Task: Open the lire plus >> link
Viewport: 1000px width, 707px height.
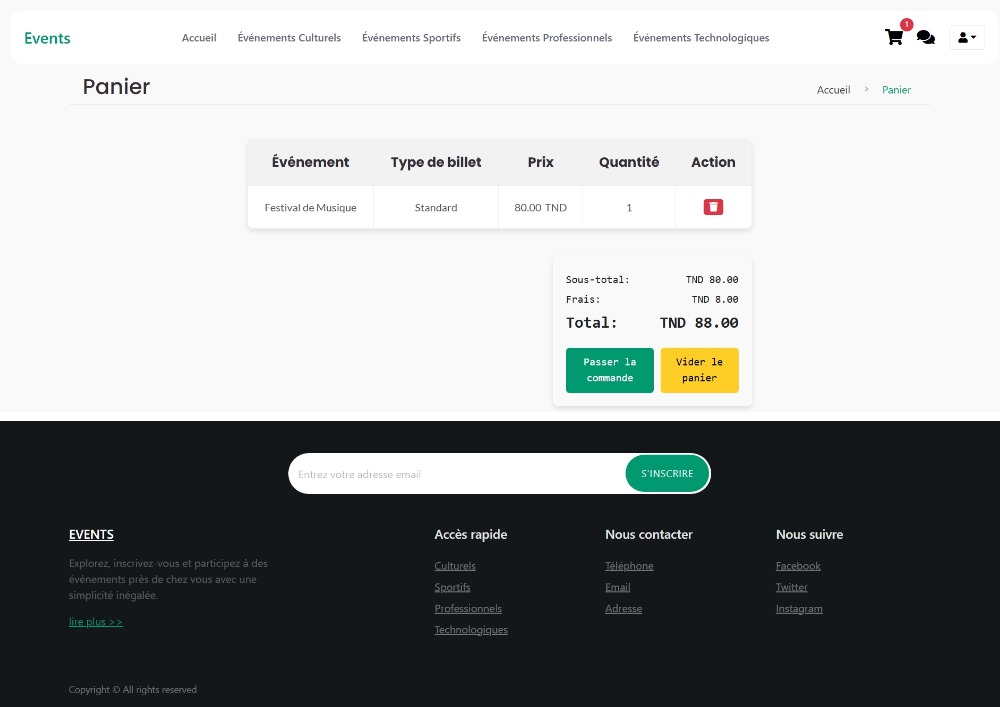Action: coord(96,622)
